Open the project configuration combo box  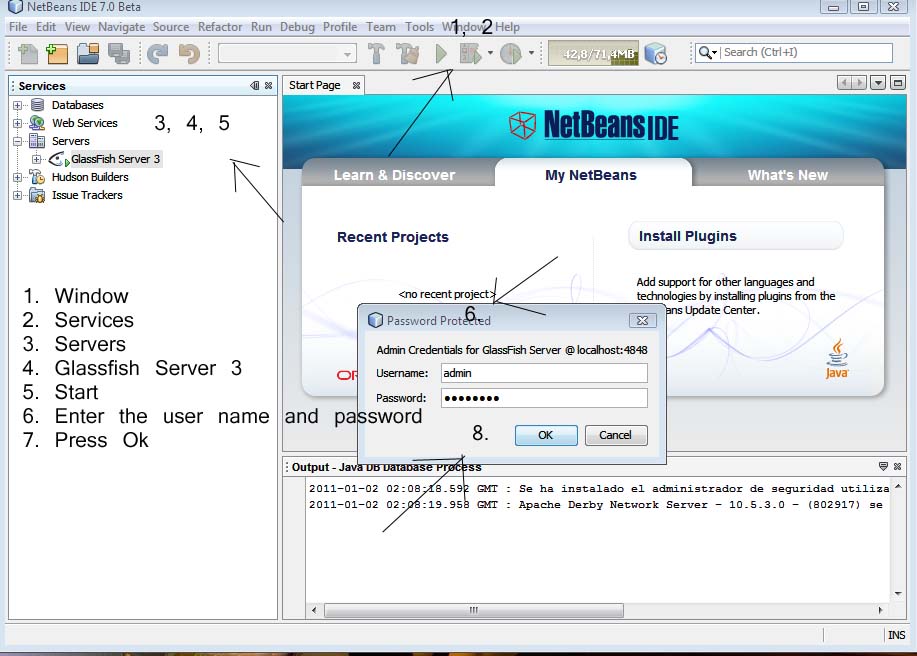287,54
